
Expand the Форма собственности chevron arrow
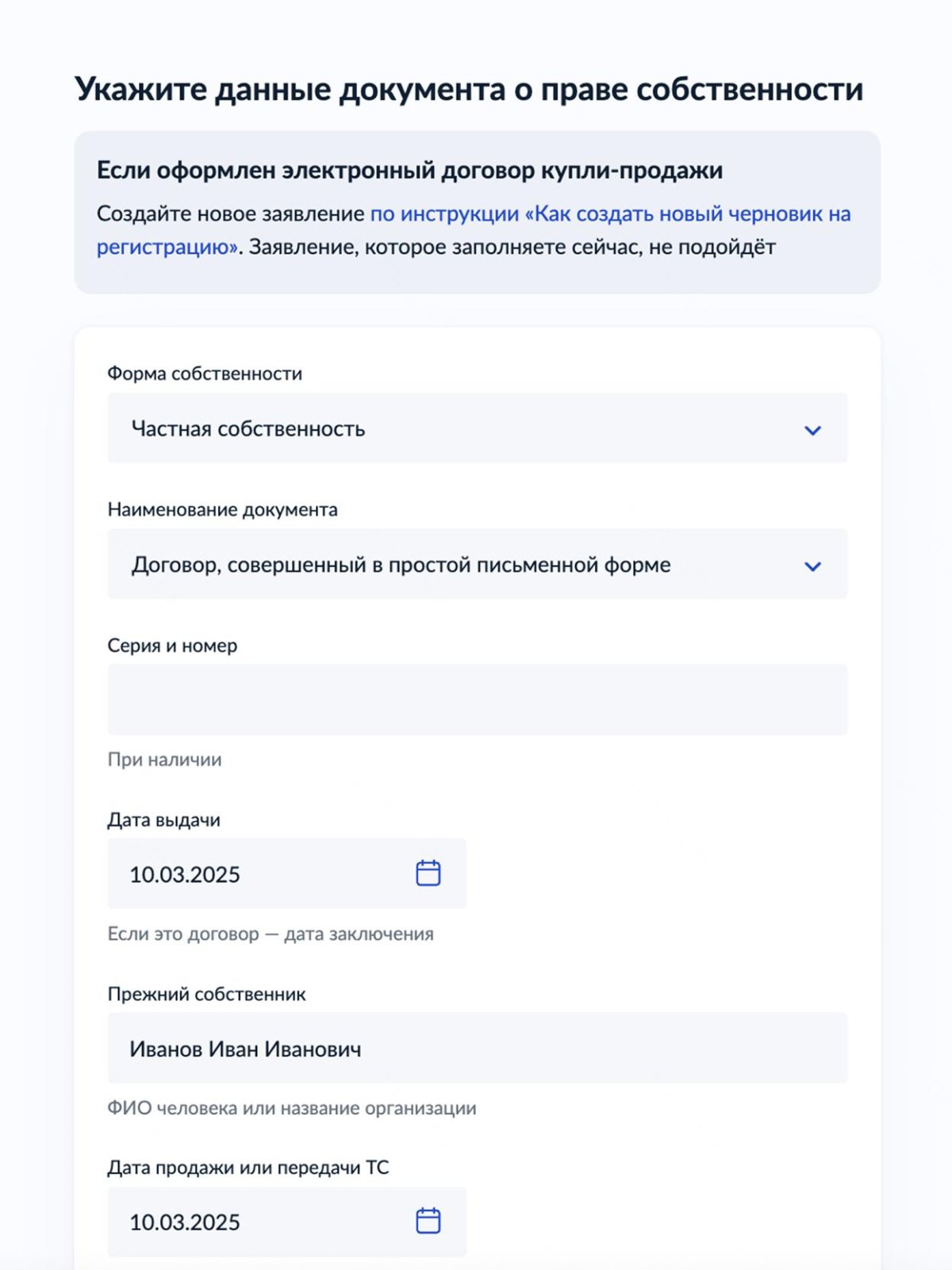812,430
